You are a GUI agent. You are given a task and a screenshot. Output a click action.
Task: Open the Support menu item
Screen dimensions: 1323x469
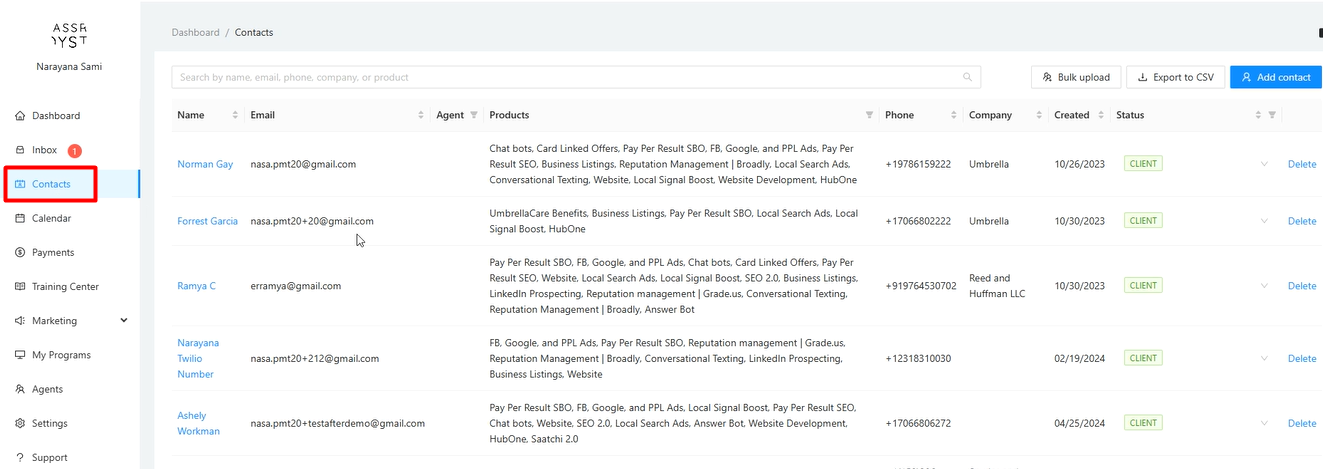49,458
